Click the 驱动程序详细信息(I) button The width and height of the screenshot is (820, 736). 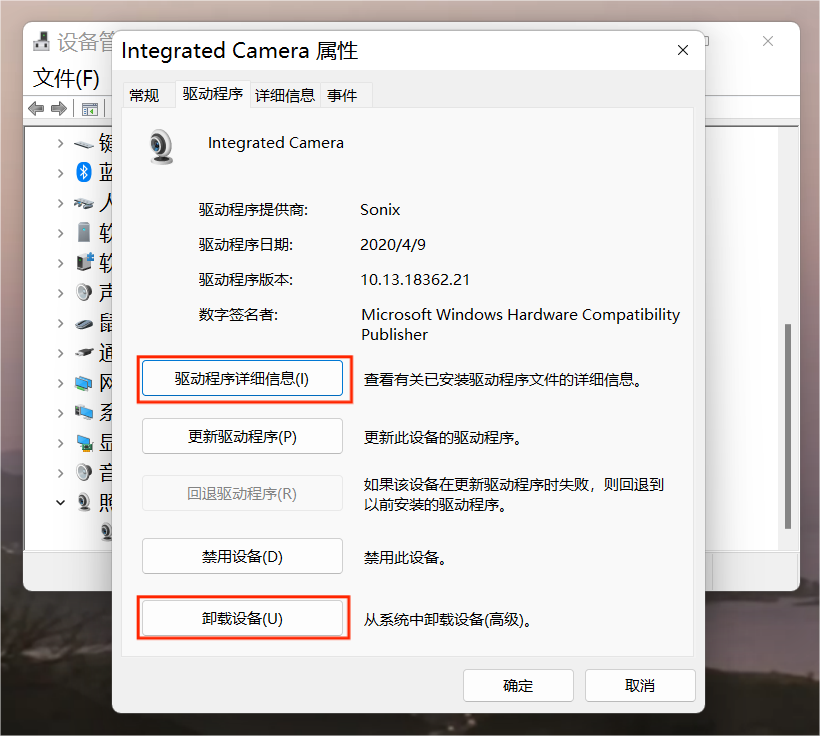coord(242,379)
